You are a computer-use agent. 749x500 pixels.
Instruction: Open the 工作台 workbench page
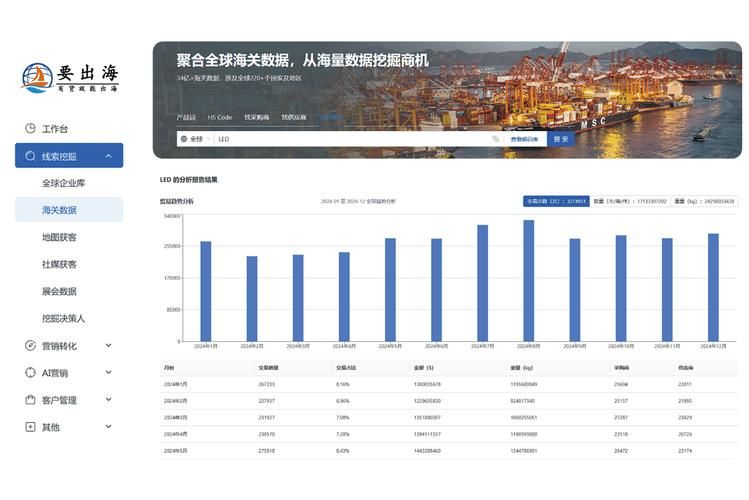coord(69,128)
